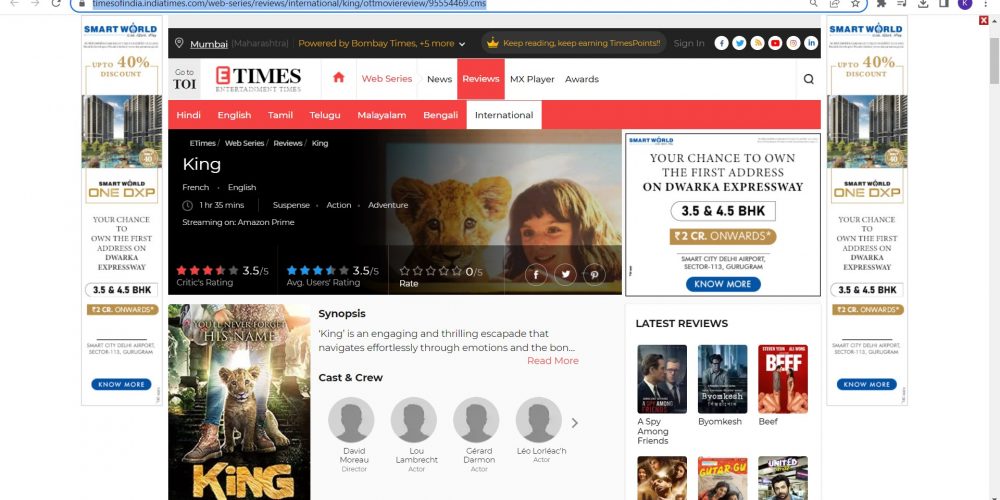Click ETimes in the breadcrumb
The image size is (1000, 500).
[202, 143]
